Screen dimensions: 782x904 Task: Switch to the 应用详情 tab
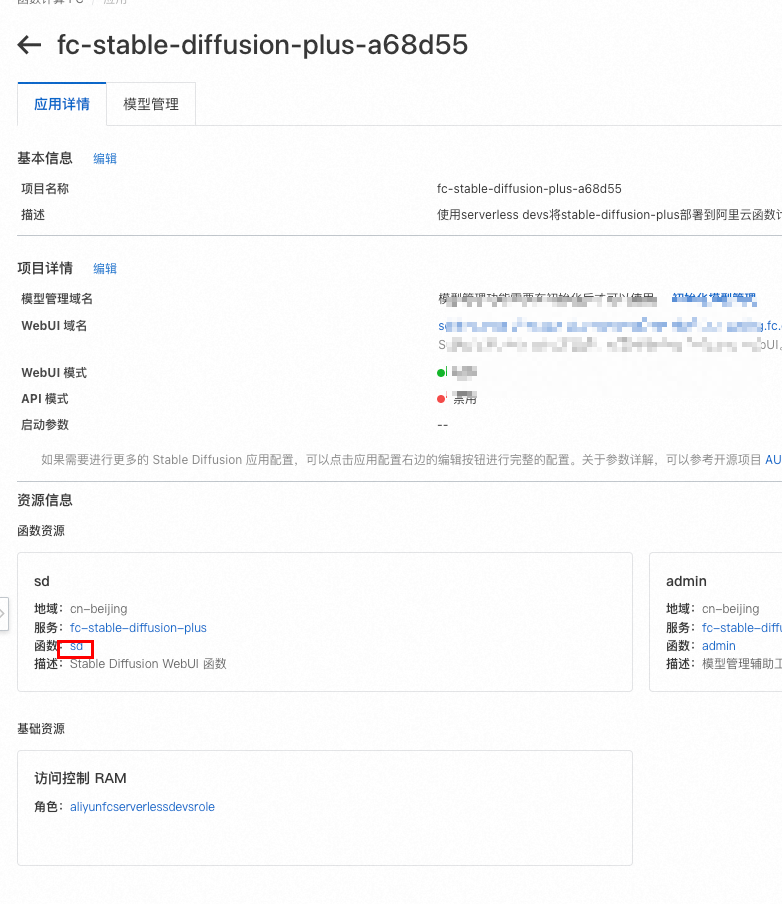point(62,104)
